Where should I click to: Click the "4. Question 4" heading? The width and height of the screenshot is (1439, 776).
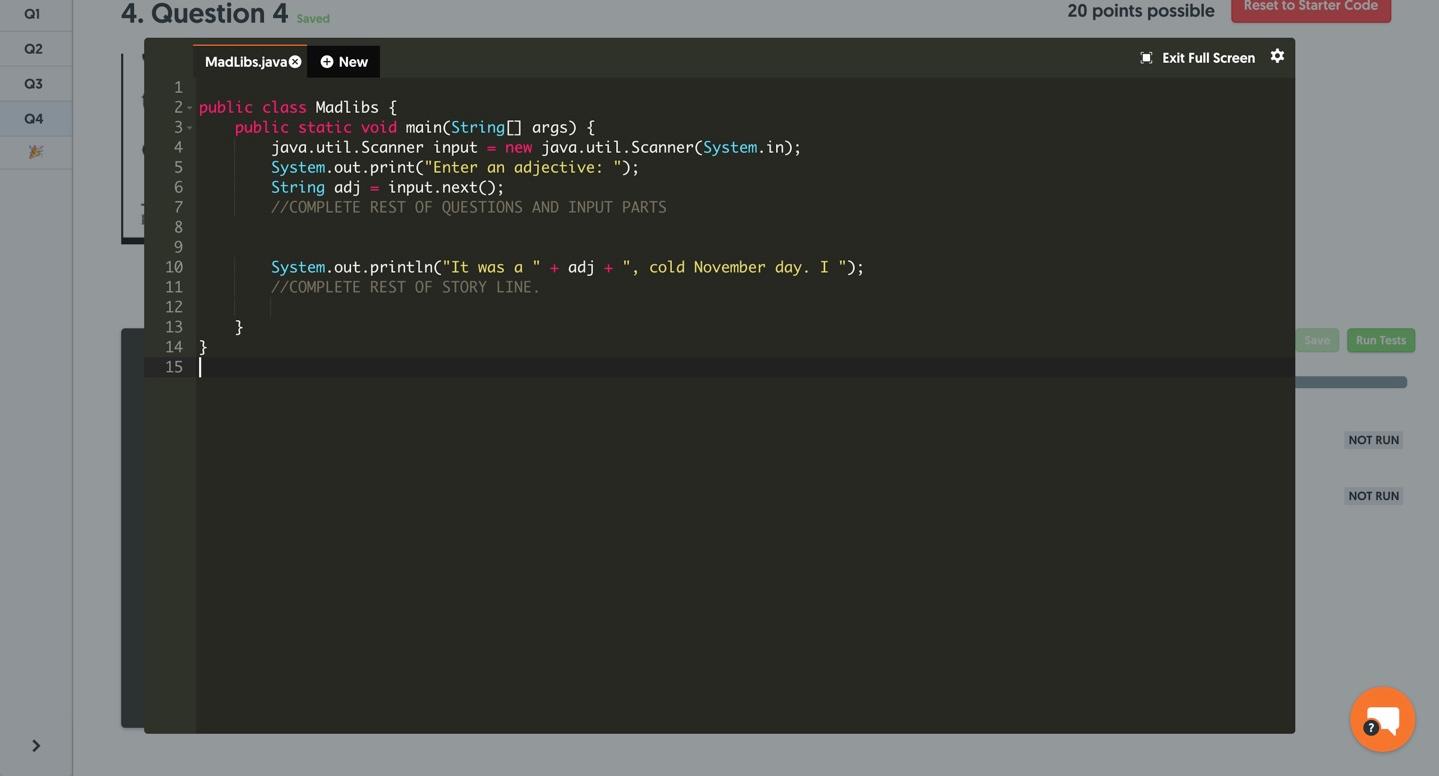tap(204, 13)
